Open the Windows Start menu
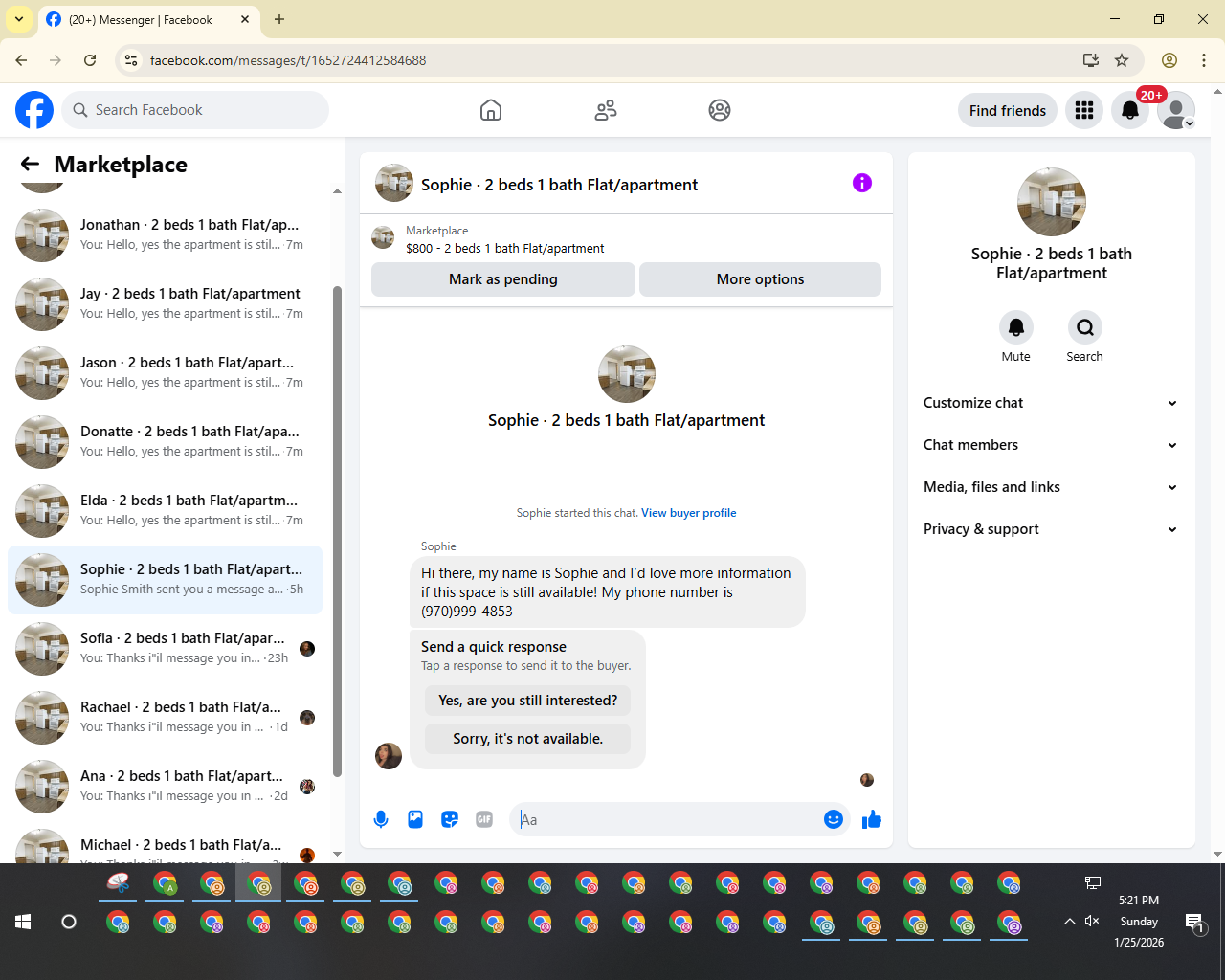Viewport: 1225px width, 980px height. [x=23, y=922]
